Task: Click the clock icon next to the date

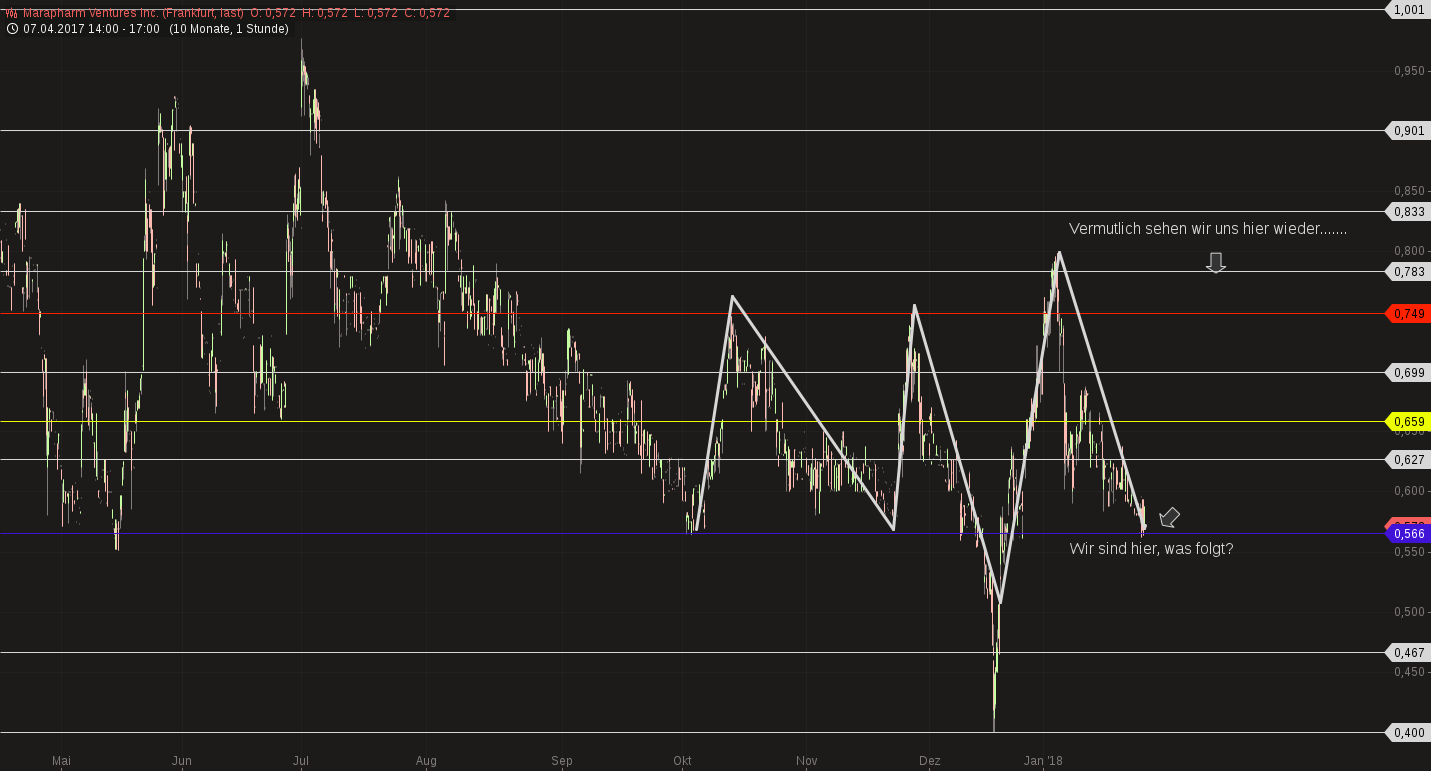Action: tap(12, 29)
